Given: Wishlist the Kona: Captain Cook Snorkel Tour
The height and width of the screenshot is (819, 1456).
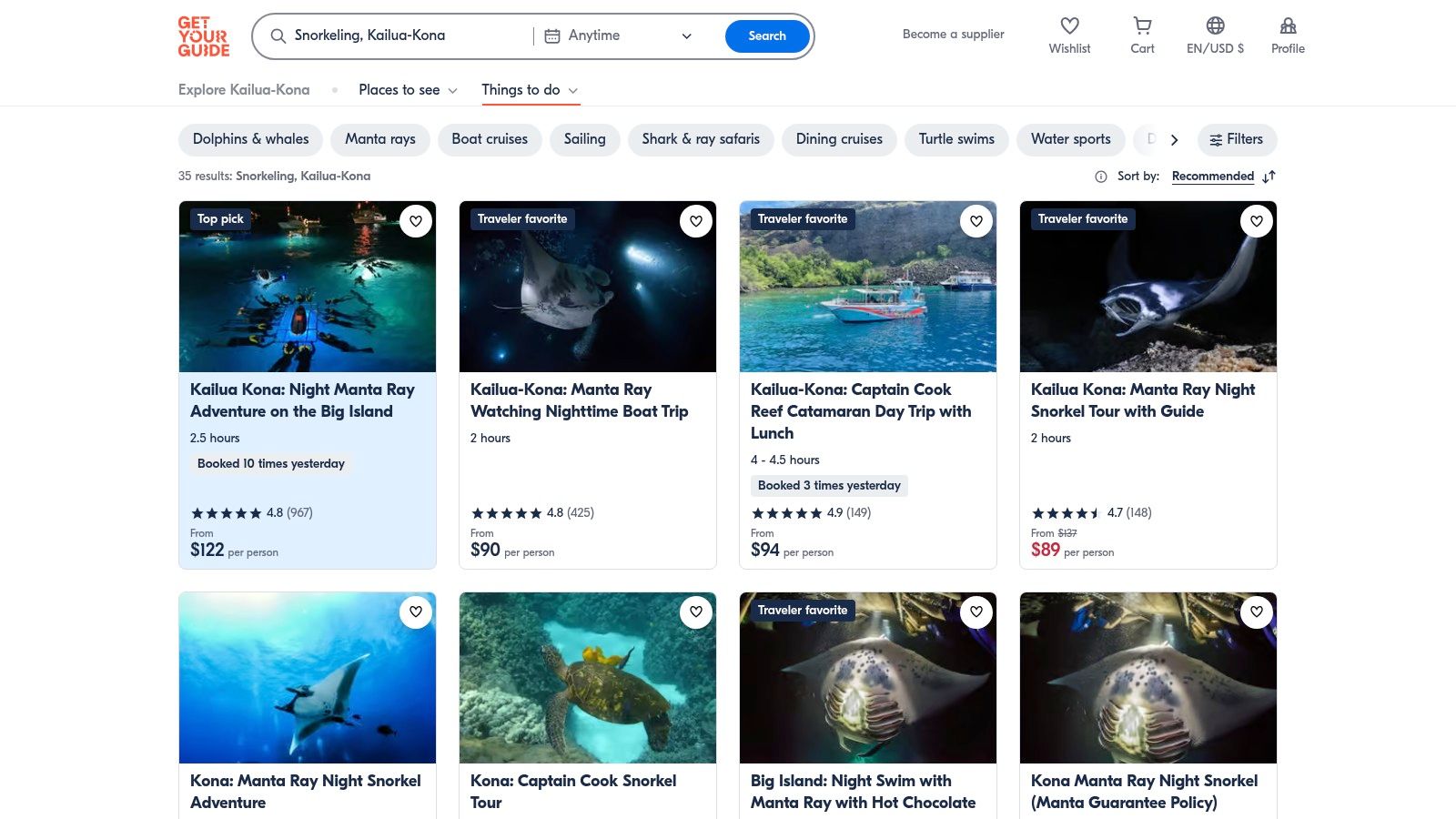Looking at the screenshot, I should [696, 612].
